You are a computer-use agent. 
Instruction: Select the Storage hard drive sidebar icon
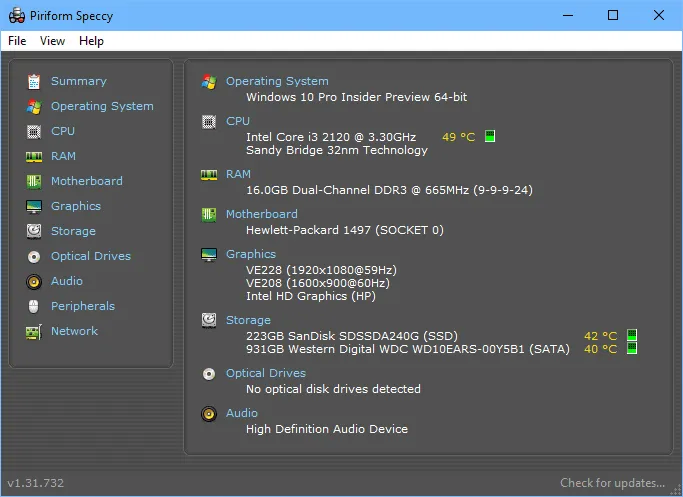(34, 231)
